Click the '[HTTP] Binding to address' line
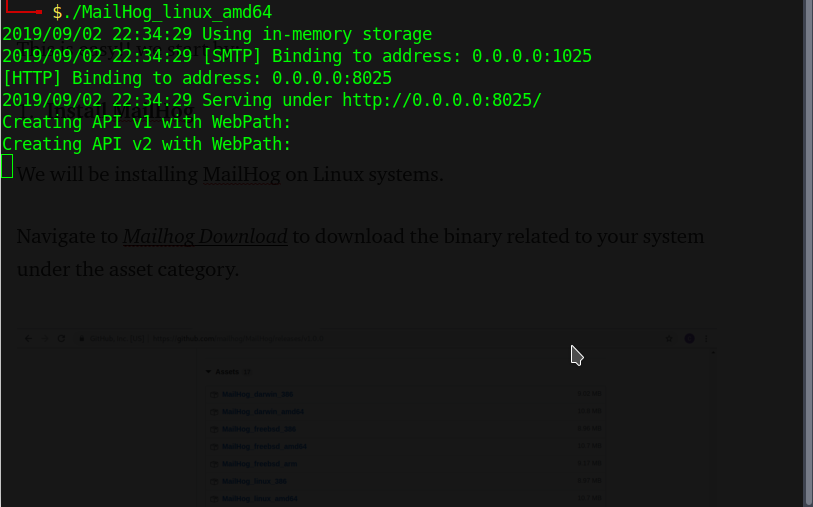This screenshot has width=813, height=507. [x=197, y=78]
